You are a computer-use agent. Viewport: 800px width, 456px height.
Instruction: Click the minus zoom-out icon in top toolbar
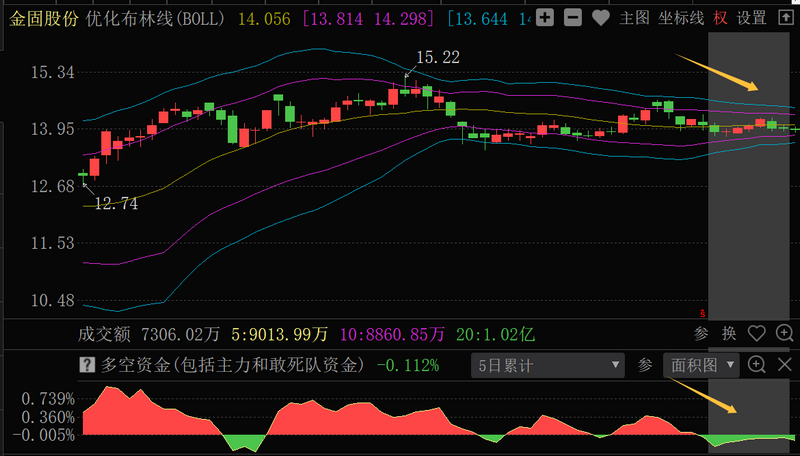[x=572, y=18]
